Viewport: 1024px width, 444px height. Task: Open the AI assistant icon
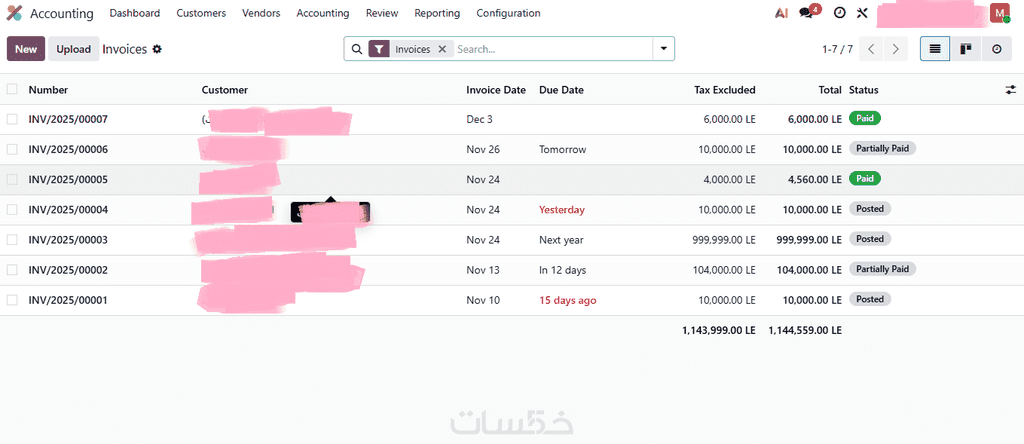pos(782,13)
